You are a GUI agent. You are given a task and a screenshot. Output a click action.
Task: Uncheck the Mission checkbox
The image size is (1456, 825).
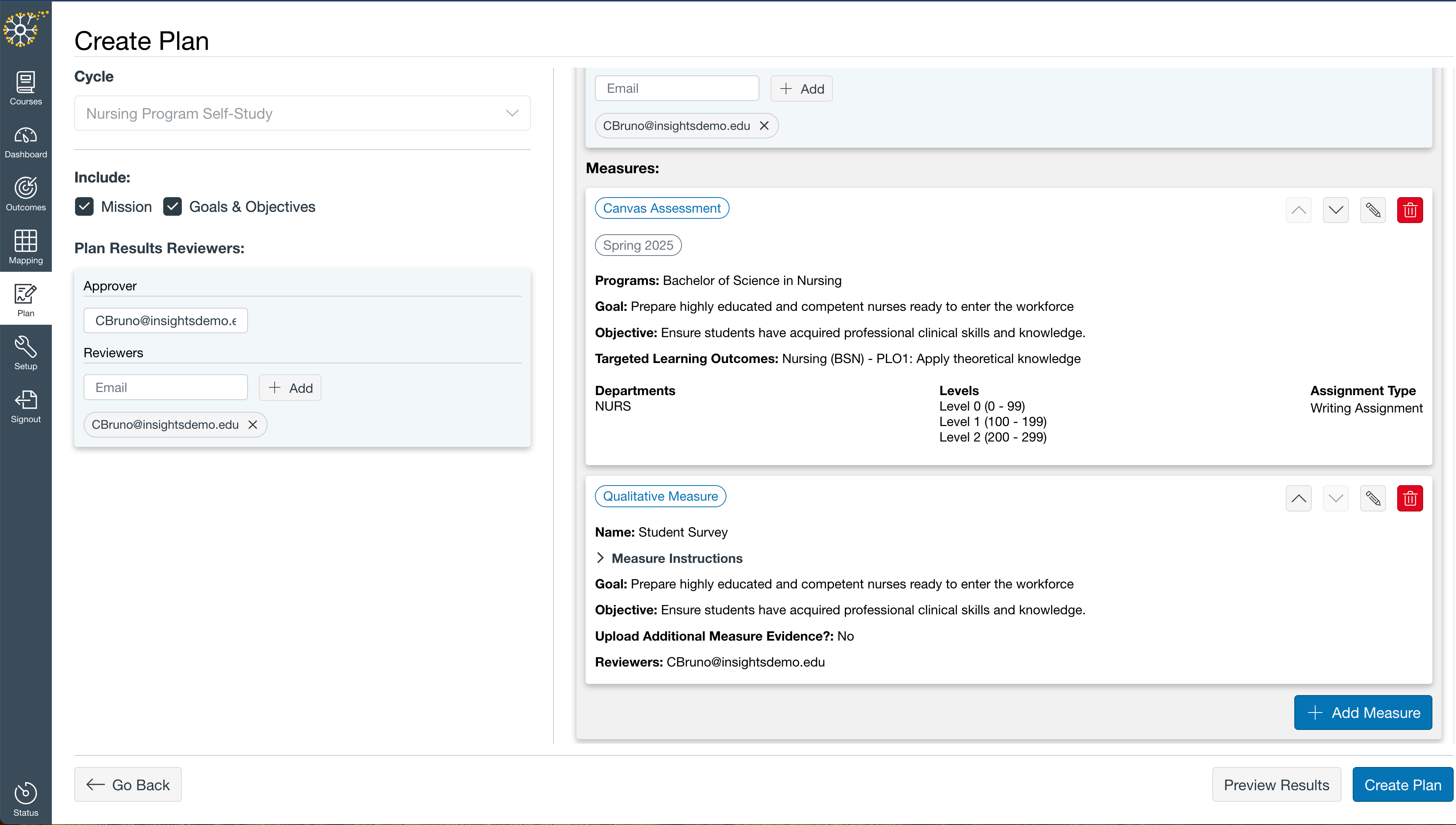[84, 206]
